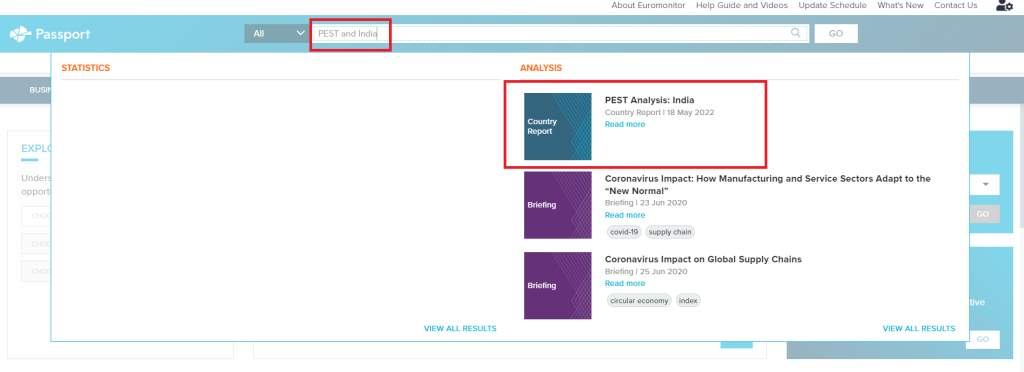This screenshot has width=1024, height=372.
Task: Select the index tag
Action: click(x=688, y=300)
